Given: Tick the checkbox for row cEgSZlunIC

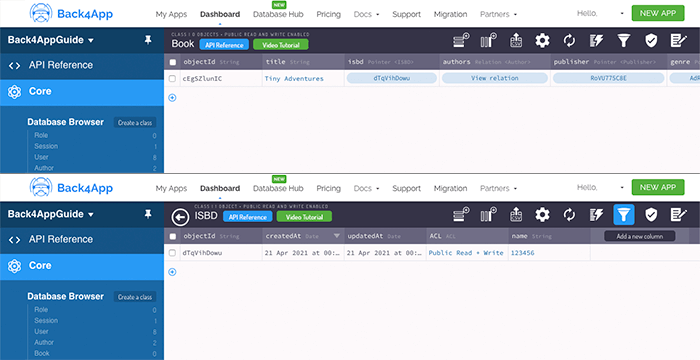Looking at the screenshot, I should tap(172, 79).
